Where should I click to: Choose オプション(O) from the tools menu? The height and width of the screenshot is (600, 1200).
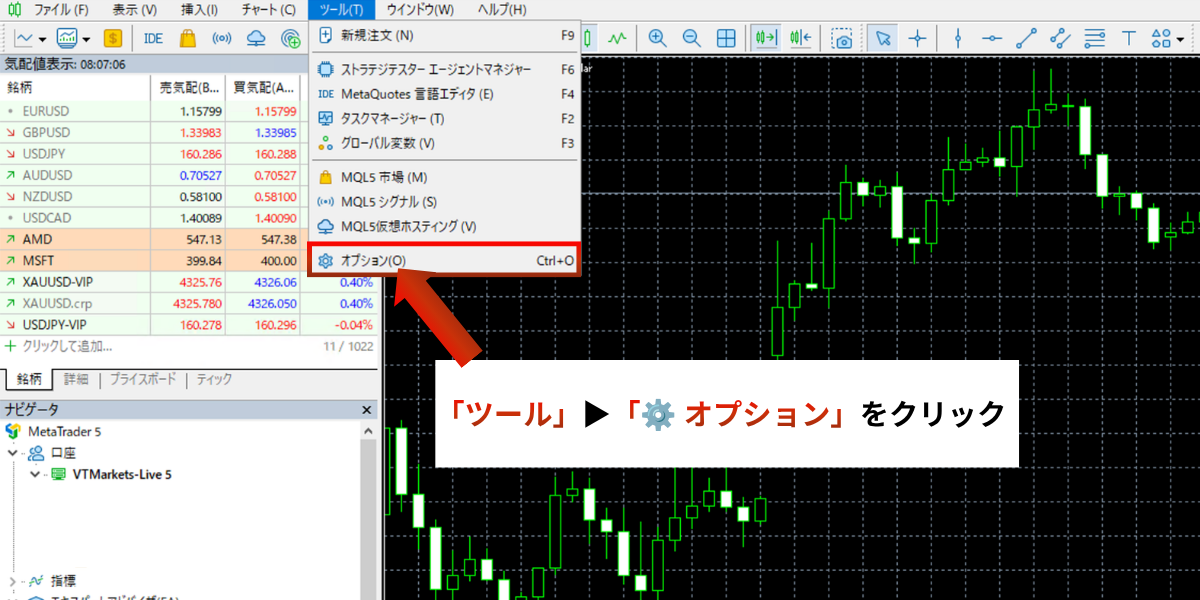(x=446, y=260)
